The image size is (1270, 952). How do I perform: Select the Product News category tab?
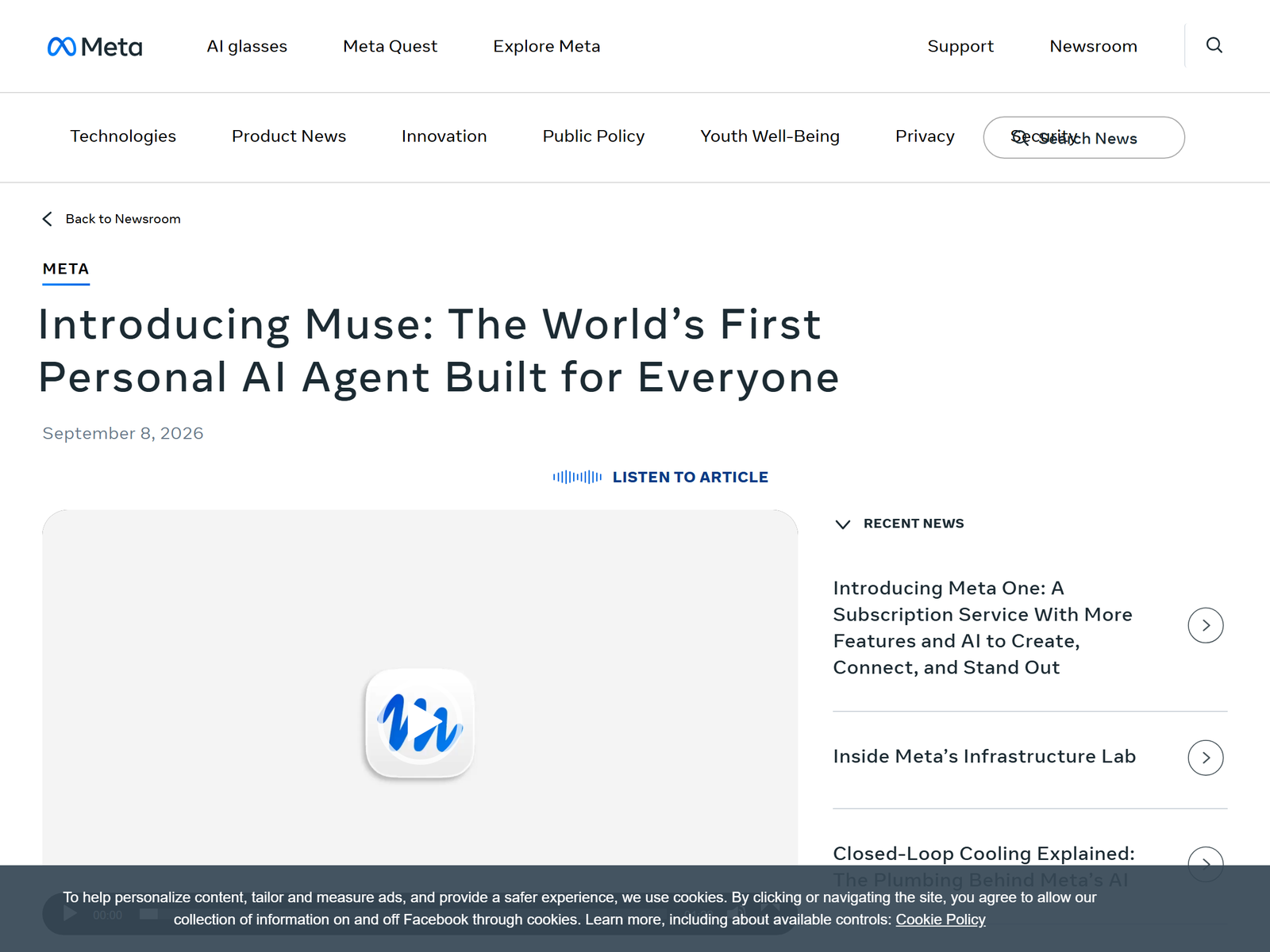tap(289, 136)
